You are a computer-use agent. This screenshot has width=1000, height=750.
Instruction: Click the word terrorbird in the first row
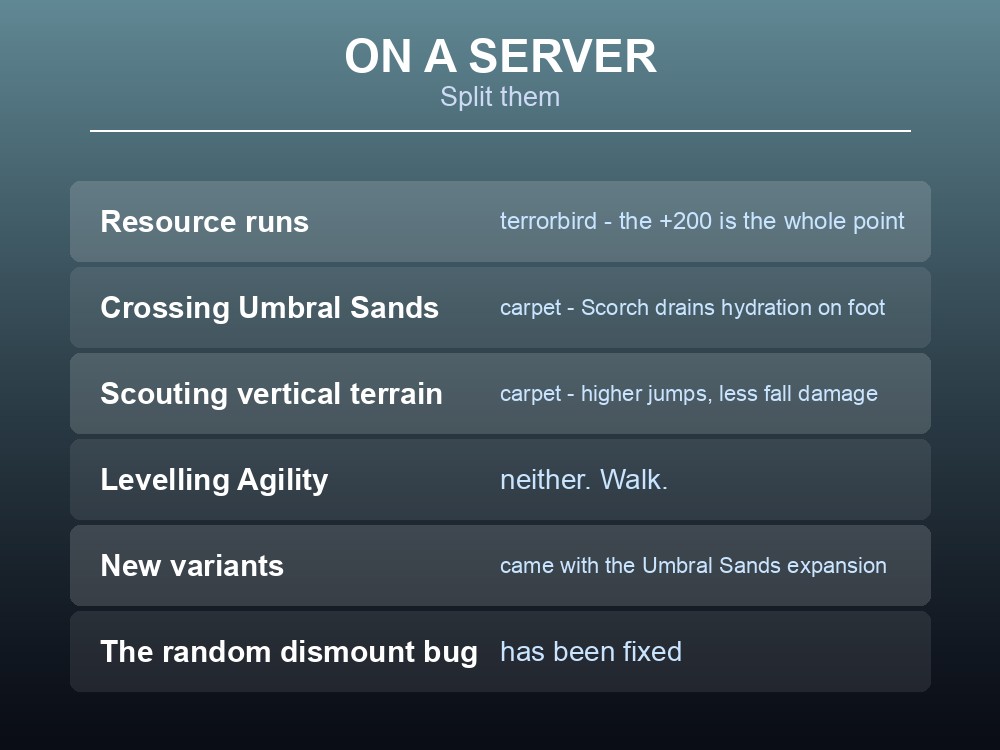(548, 221)
